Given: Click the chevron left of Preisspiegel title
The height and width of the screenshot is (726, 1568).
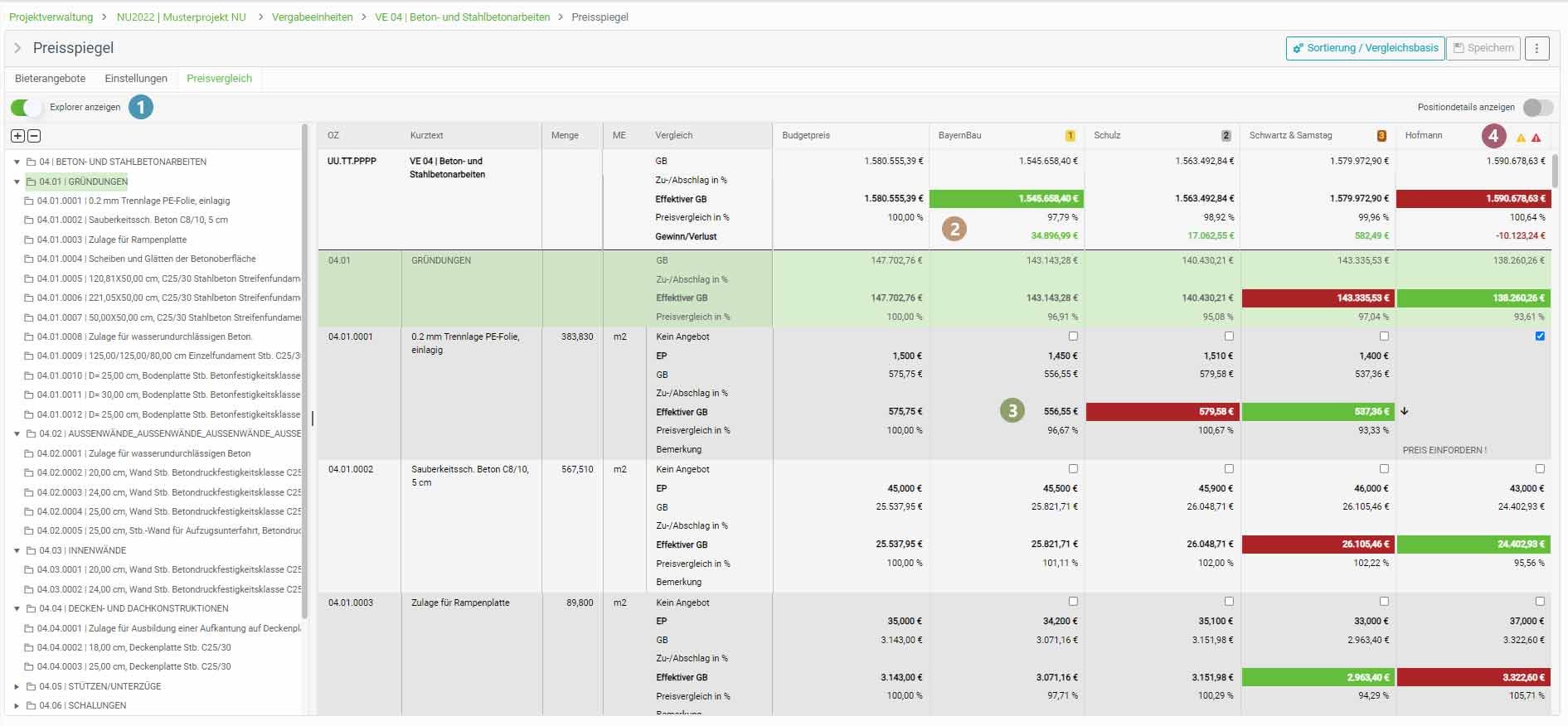Looking at the screenshot, I should point(17,48).
